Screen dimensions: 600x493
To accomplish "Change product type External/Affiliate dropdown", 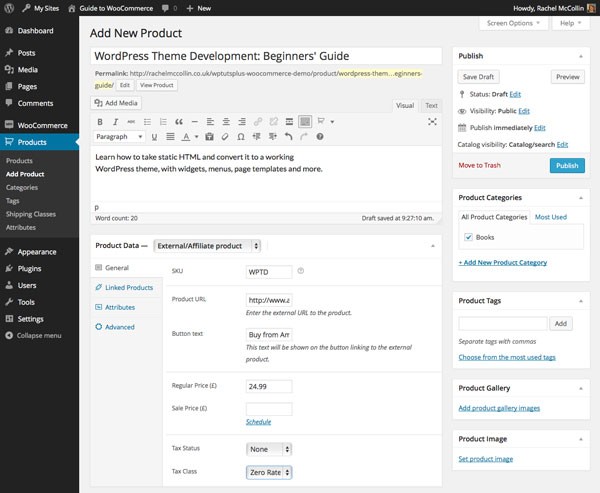I will [207, 246].
